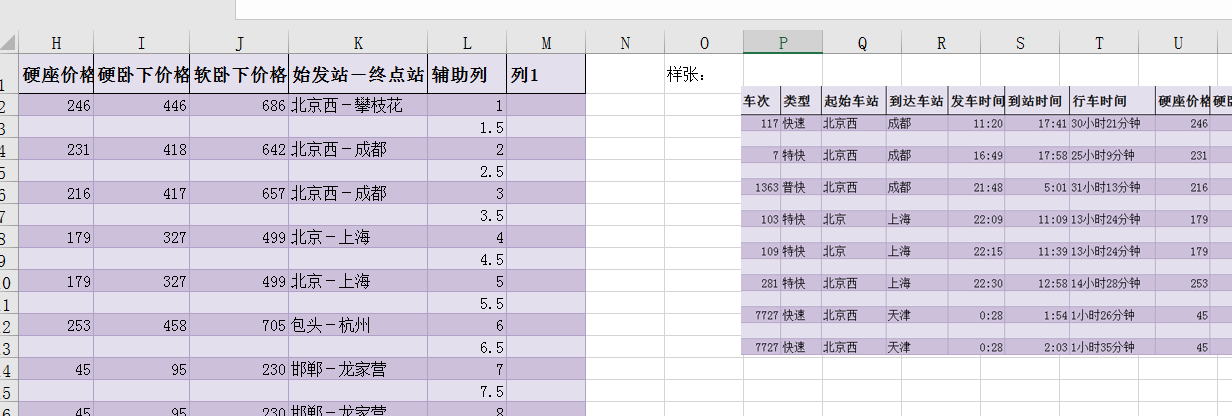Select the column S header
Viewport: 1232px width, 416px height.
(x=1020, y=43)
